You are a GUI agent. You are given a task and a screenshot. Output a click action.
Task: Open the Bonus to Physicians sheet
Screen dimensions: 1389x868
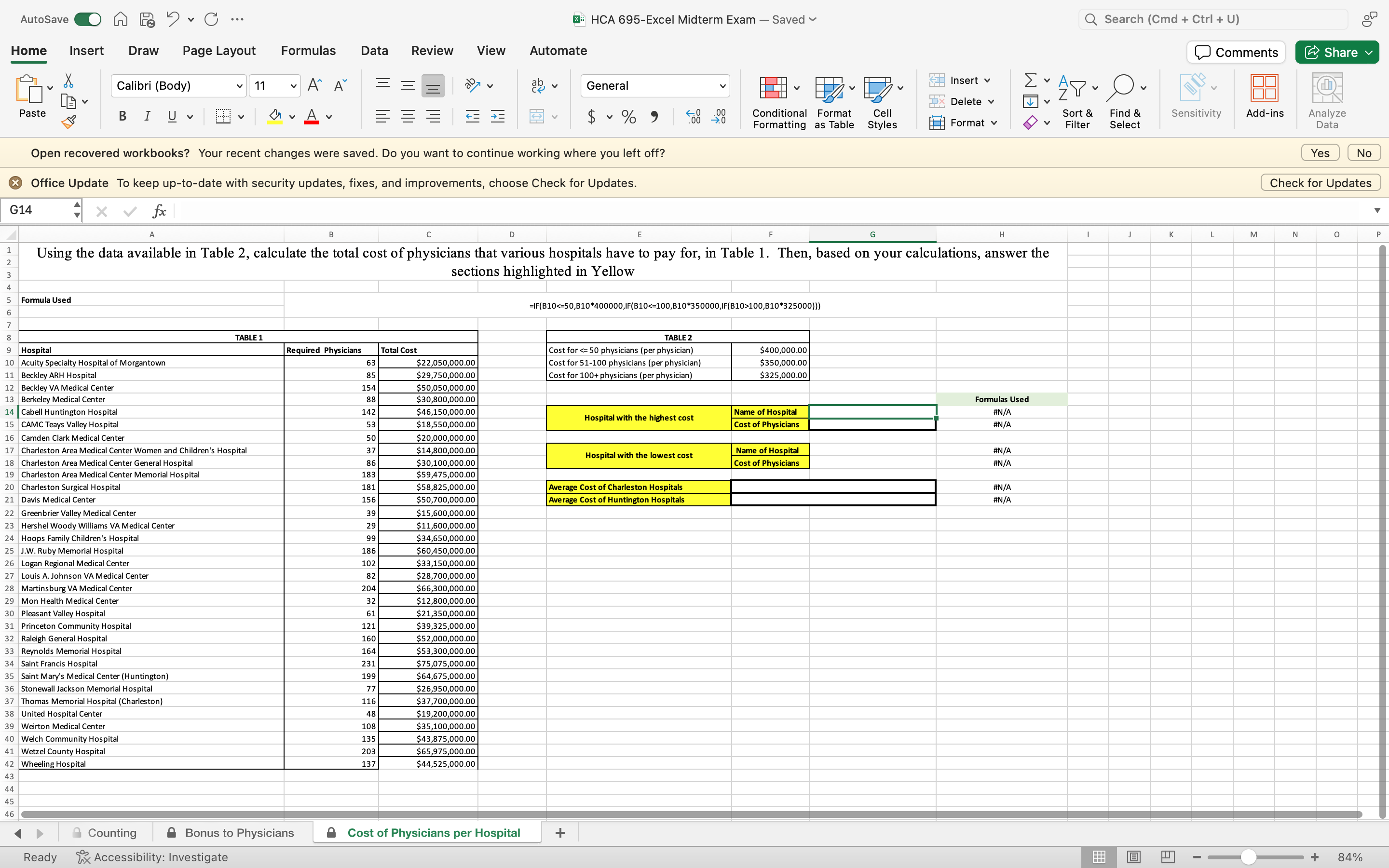tap(239, 832)
